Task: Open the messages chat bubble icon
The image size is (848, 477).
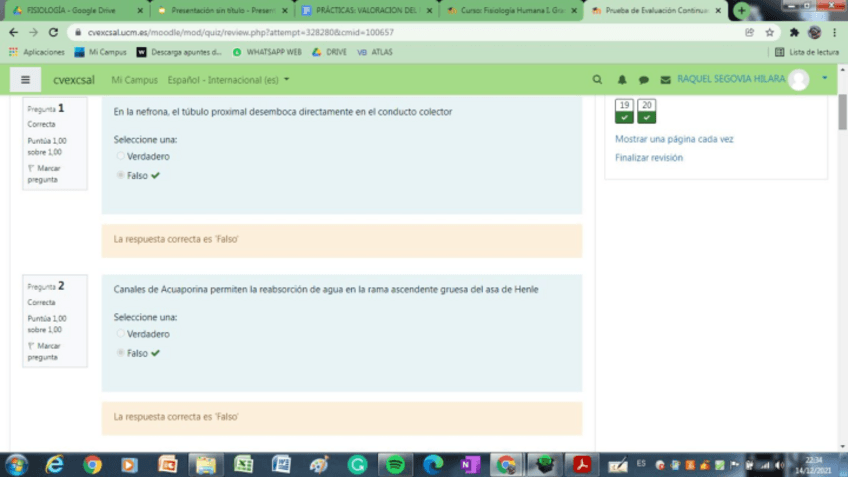Action: click(644, 80)
